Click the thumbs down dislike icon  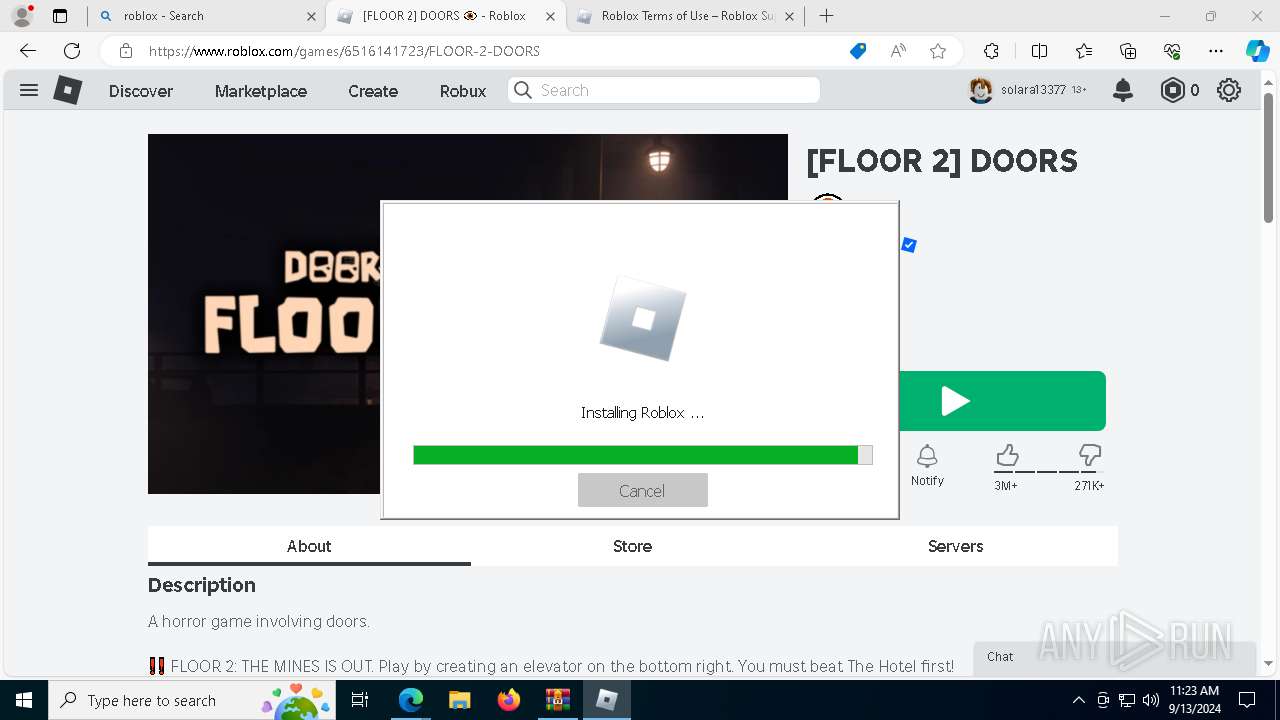pos(1089,456)
